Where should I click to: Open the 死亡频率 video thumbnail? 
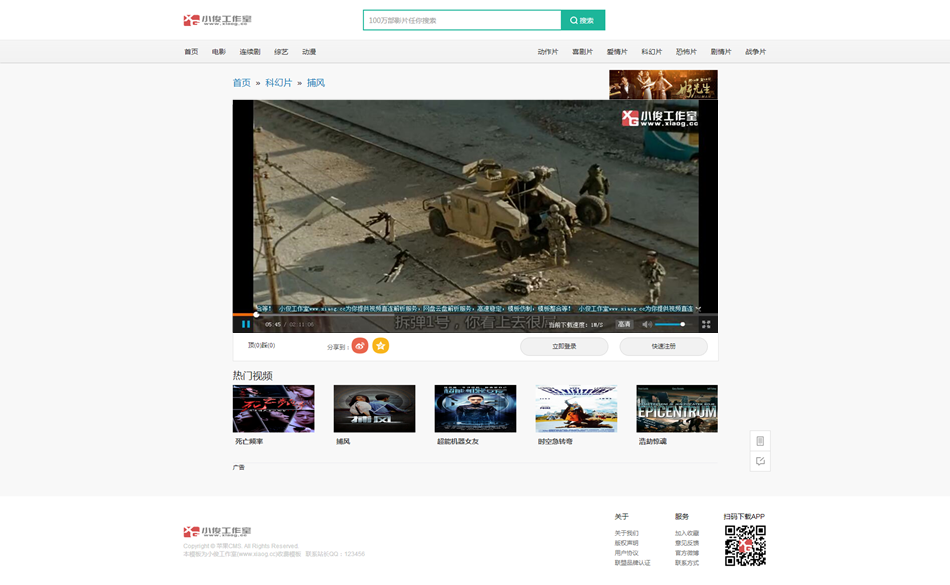point(274,409)
